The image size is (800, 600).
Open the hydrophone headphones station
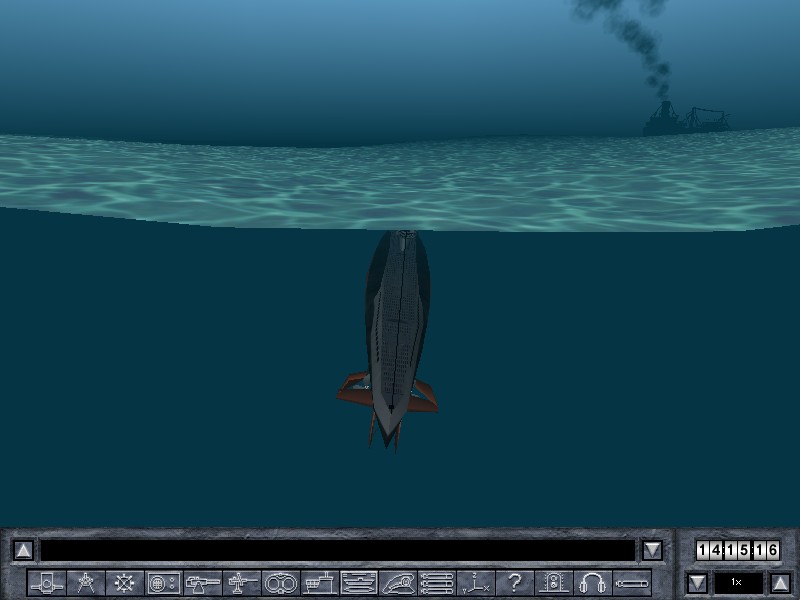593,583
